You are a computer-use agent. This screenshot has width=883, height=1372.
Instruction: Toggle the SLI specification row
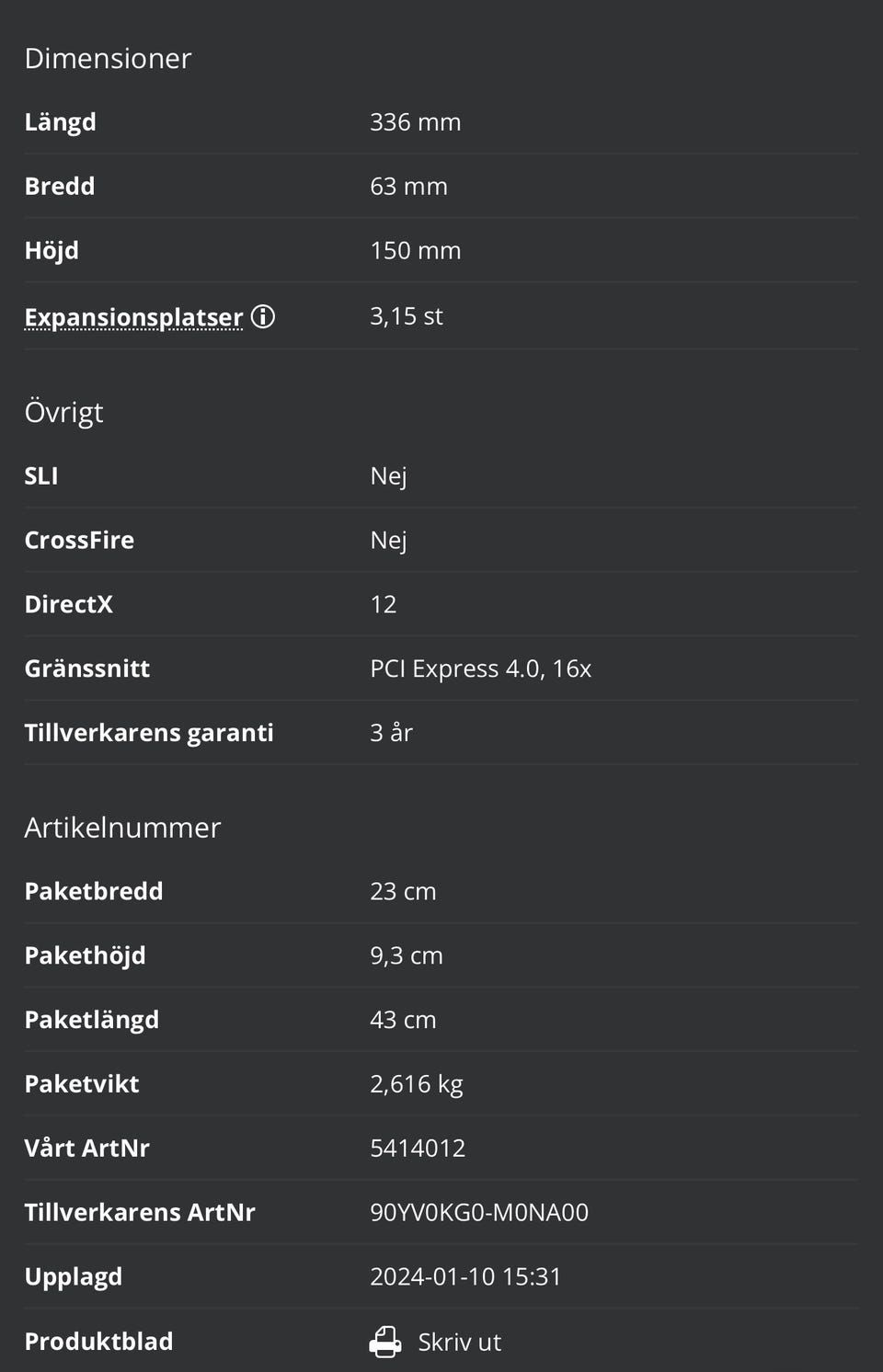(41, 475)
